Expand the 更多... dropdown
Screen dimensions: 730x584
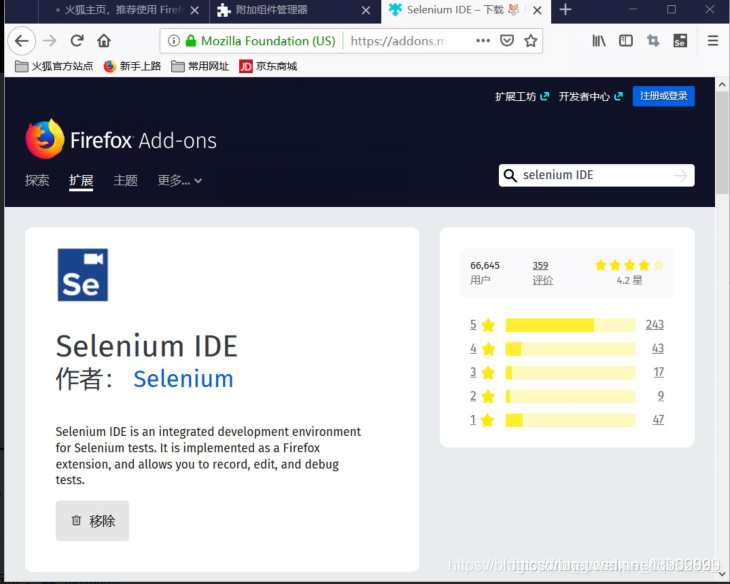pyautogui.click(x=180, y=180)
